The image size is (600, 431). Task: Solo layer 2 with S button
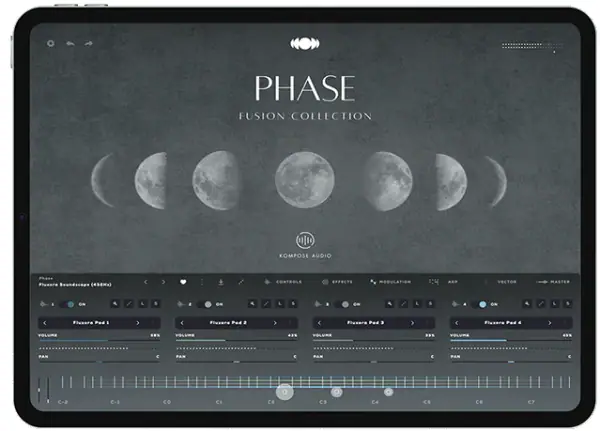pyautogui.click(x=293, y=304)
